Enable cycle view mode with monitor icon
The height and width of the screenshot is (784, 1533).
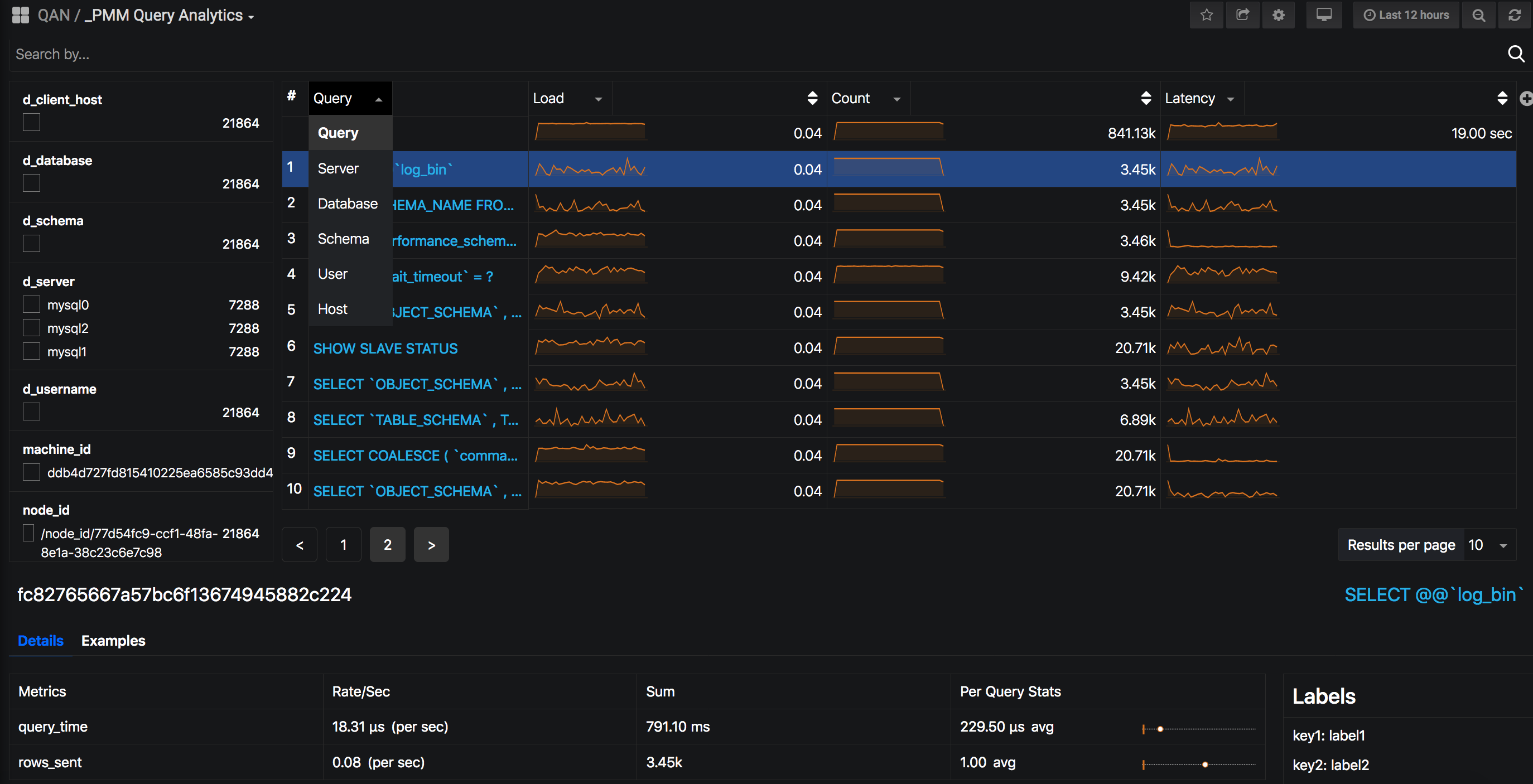[1324, 15]
